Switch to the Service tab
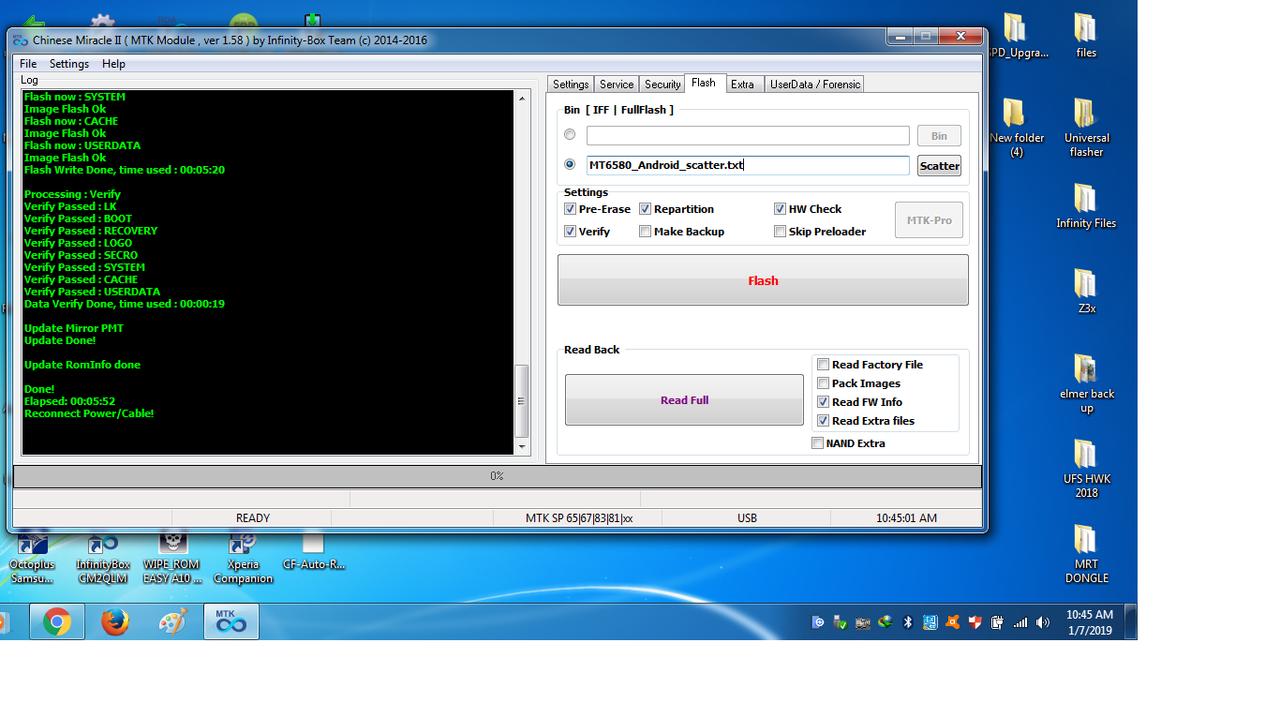Screen dimensions: 1280x720 (617, 84)
